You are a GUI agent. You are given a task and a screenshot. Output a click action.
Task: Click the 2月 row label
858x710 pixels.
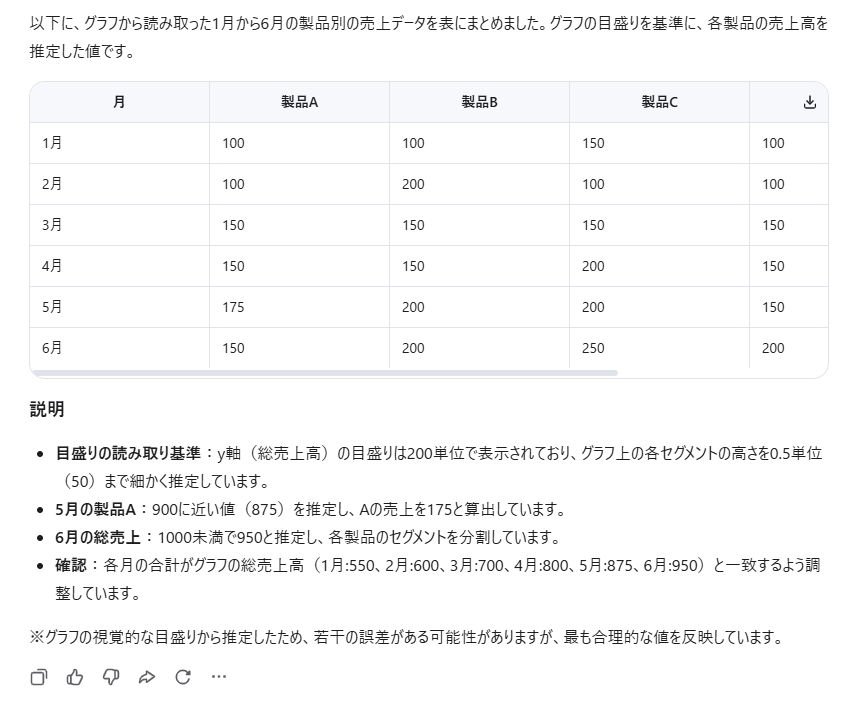click(x=52, y=184)
